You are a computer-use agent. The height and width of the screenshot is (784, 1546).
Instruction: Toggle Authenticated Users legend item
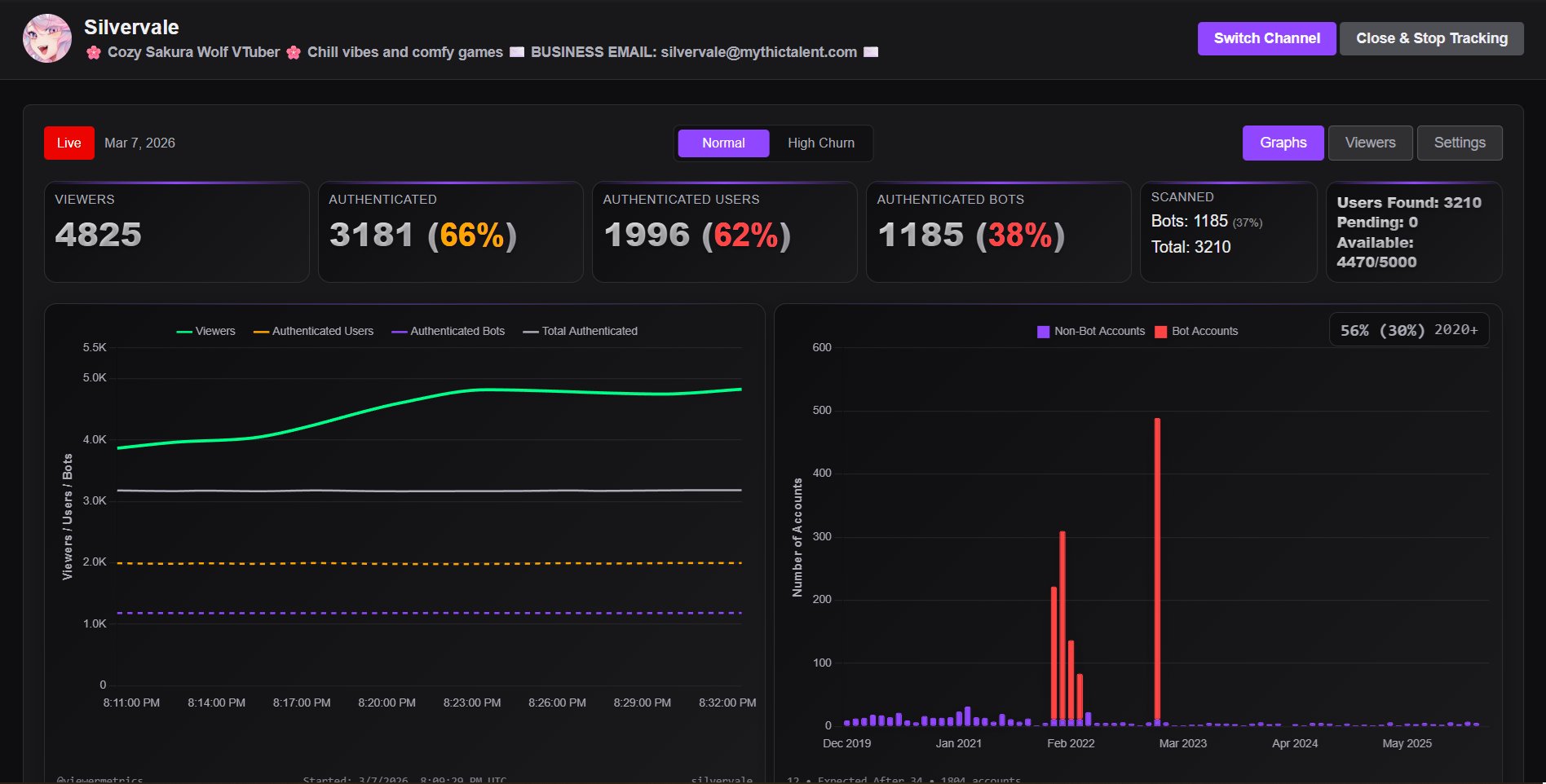[313, 331]
